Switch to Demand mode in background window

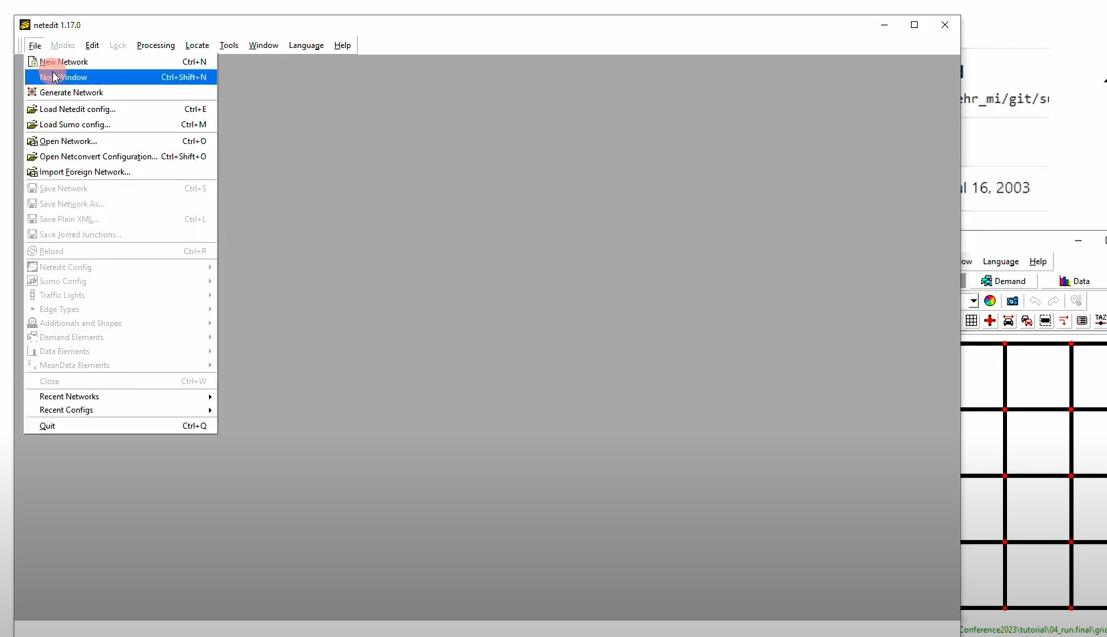[1003, 281]
